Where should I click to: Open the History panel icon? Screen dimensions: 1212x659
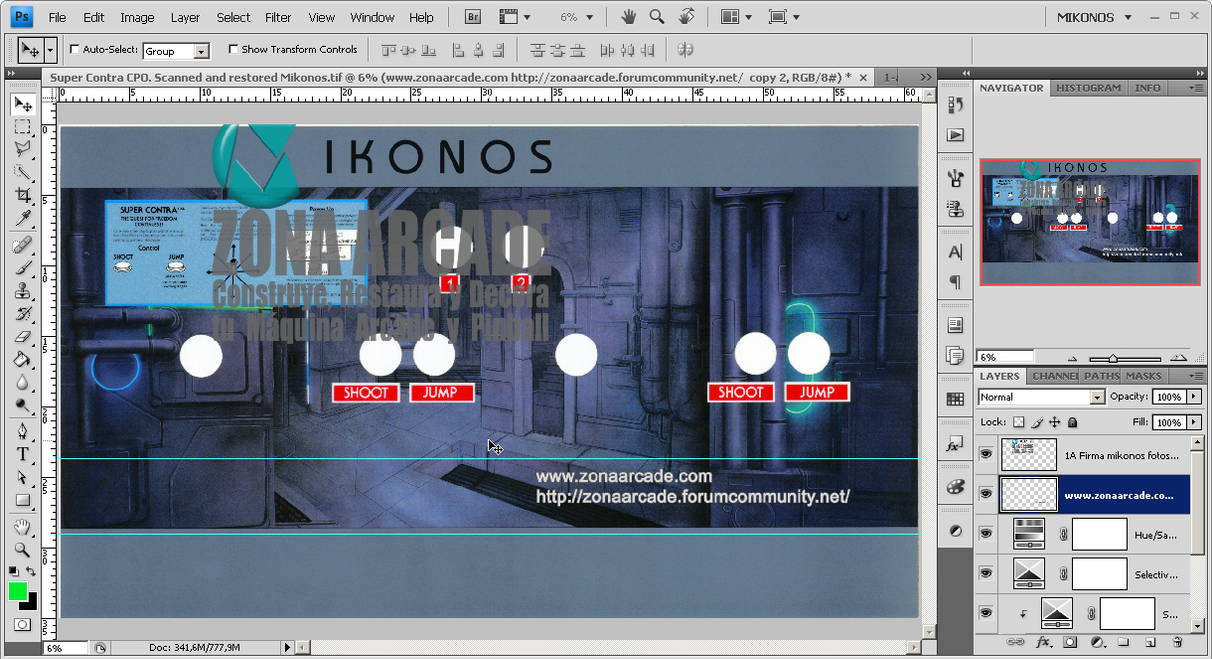click(x=955, y=106)
